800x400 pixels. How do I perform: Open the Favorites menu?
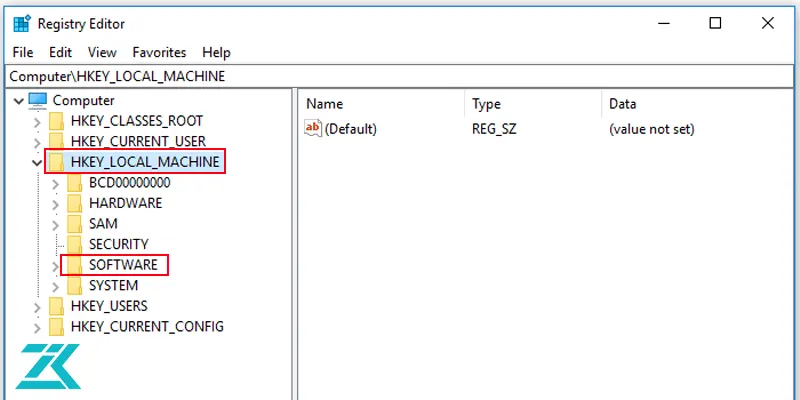pyautogui.click(x=159, y=52)
